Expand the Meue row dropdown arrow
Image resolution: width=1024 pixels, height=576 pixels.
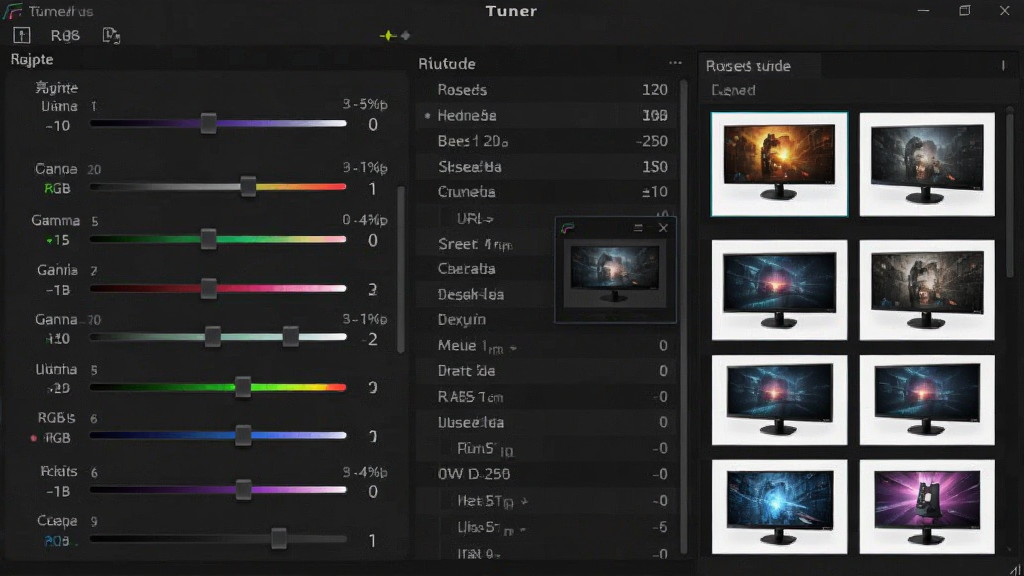tap(513, 348)
